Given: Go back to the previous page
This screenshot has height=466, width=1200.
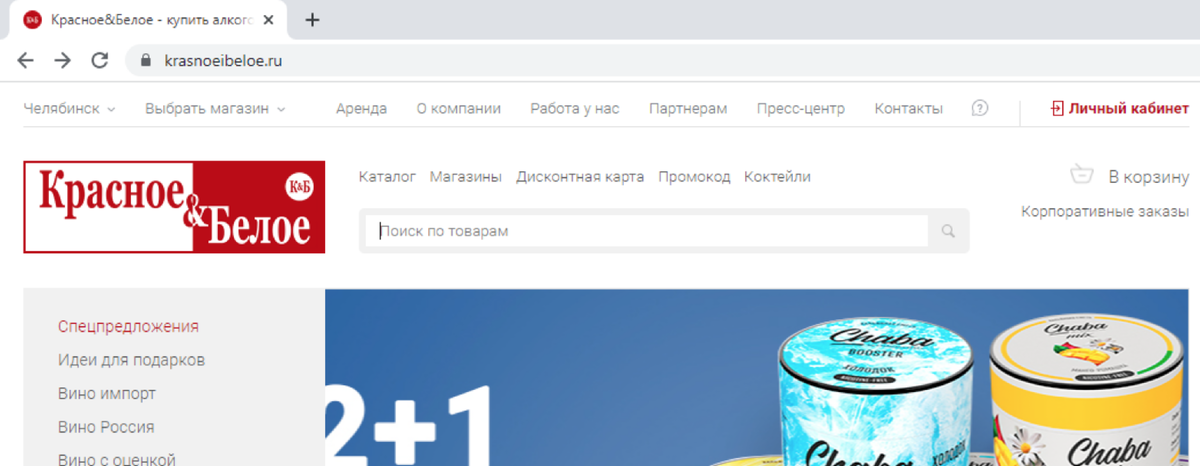Looking at the screenshot, I should (26, 60).
